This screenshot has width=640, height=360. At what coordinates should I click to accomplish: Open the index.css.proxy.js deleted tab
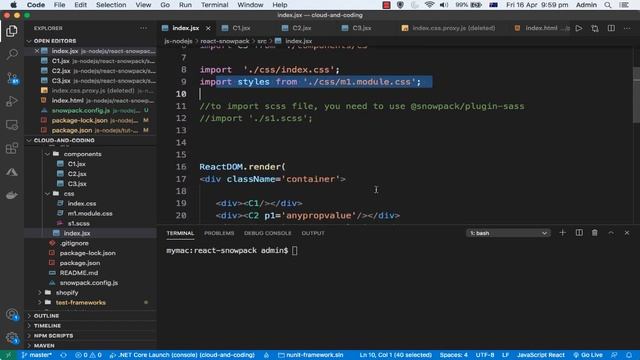click(x=453, y=28)
